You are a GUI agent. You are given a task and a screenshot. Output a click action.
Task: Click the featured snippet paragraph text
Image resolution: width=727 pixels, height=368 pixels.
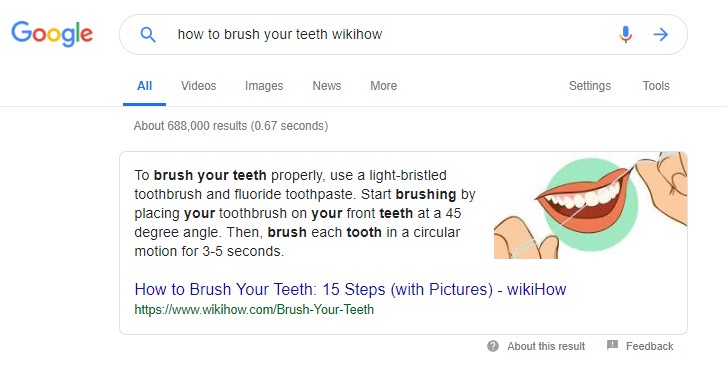coord(305,213)
